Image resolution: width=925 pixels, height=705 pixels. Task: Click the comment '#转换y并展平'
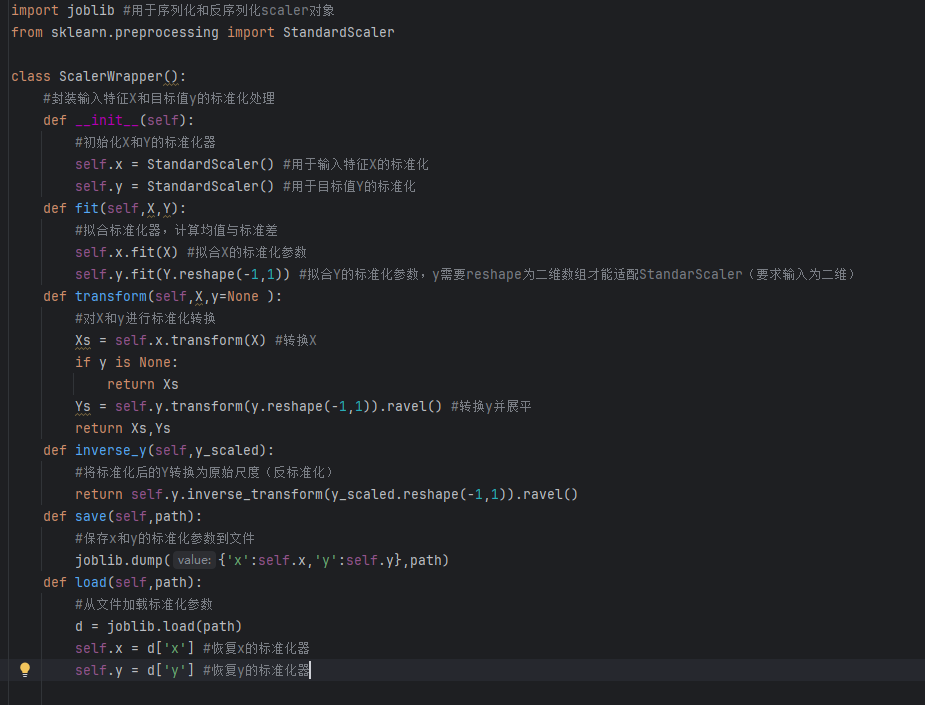[491, 406]
